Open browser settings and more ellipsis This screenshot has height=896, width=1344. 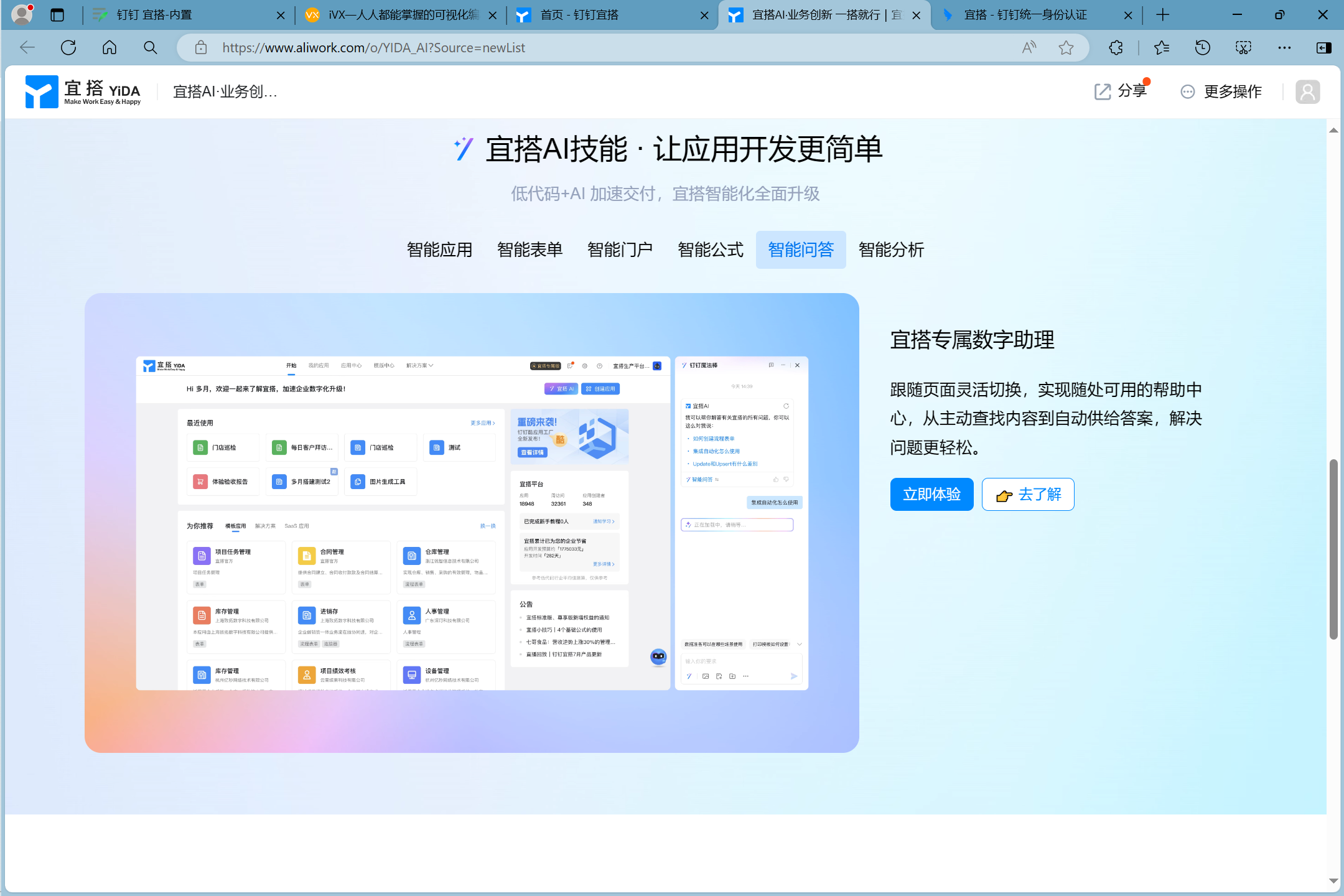pyautogui.click(x=1284, y=47)
